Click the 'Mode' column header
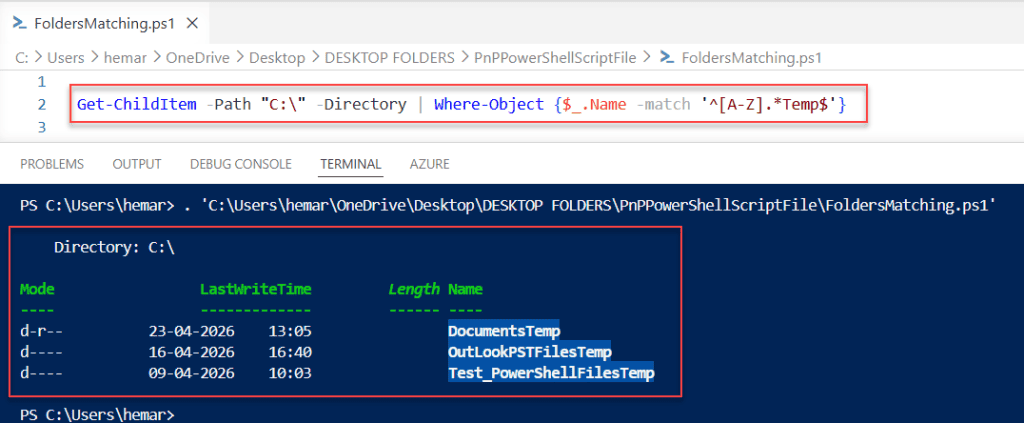Viewport: 1024px width, 423px height. [37, 289]
